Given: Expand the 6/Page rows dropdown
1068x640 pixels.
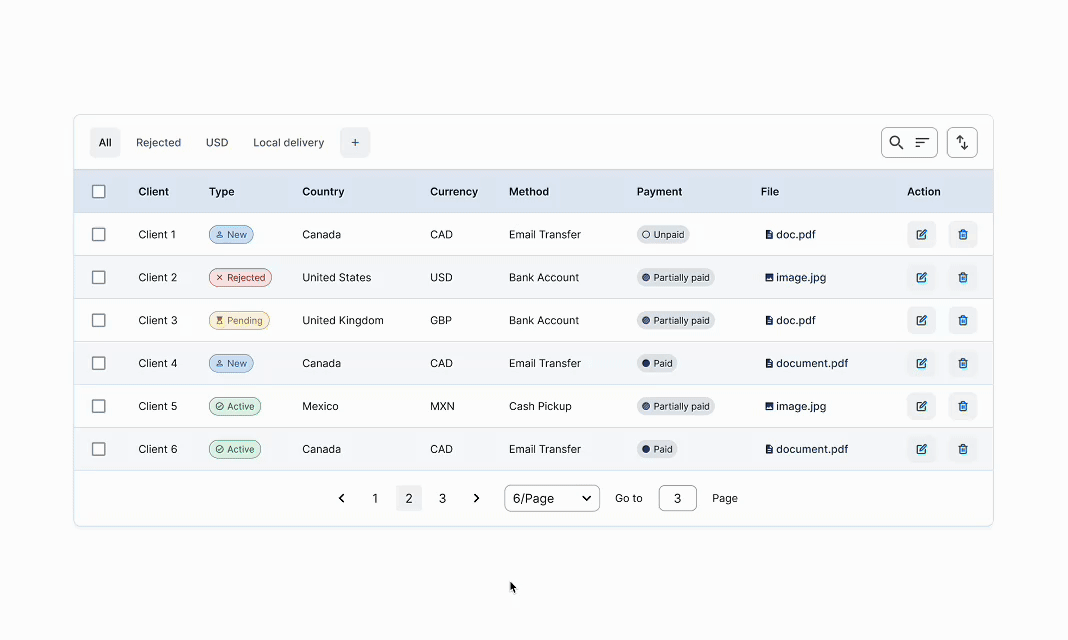Looking at the screenshot, I should coord(551,498).
